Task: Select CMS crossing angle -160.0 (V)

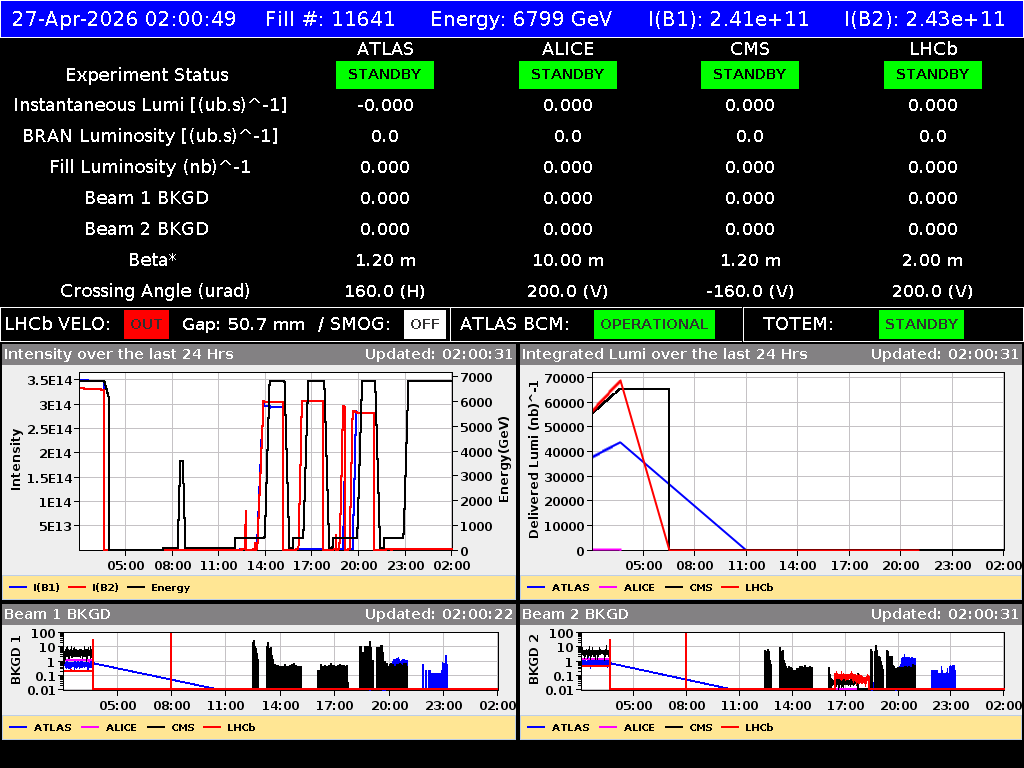Action: click(750, 291)
